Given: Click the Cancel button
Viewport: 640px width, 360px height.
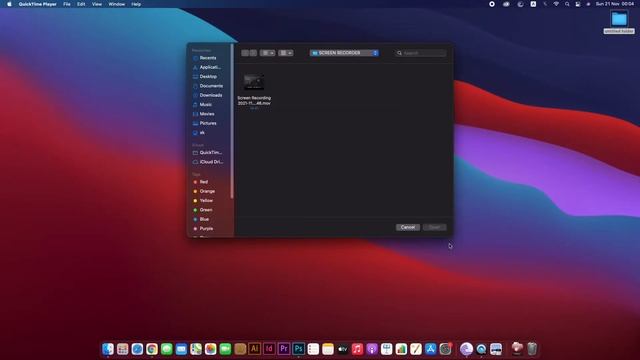Looking at the screenshot, I should pyautogui.click(x=408, y=227).
